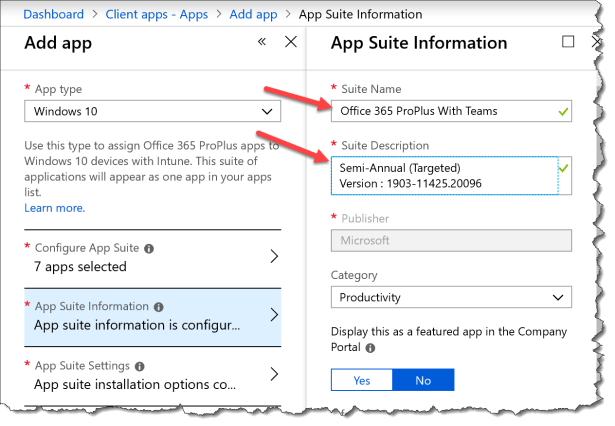
Task: Show info tooltip for Configure App Suite
Action: tap(149, 249)
